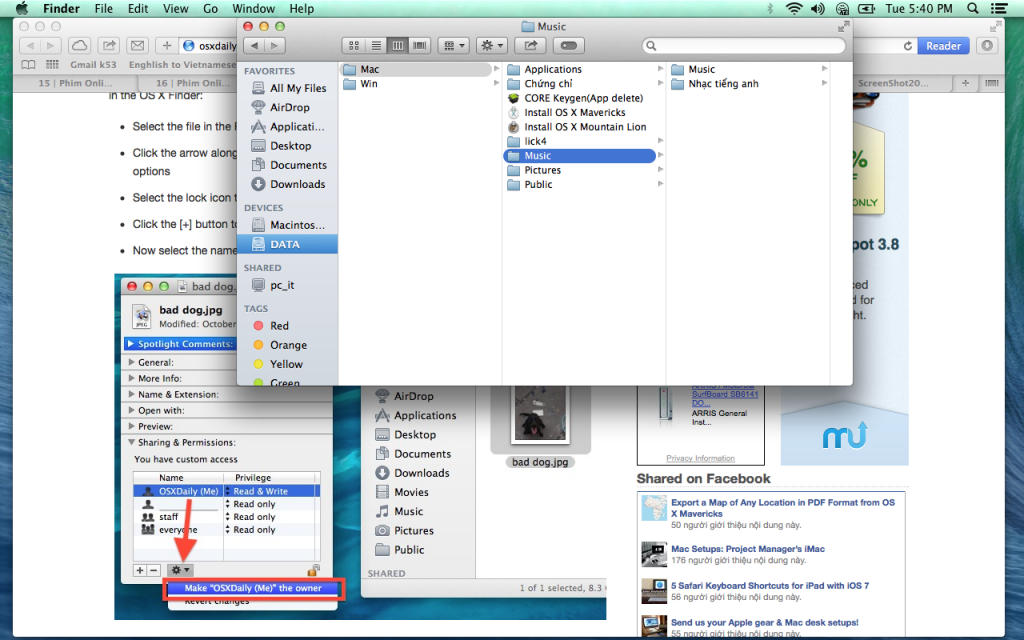
Task: Switch Finder to Cover Flow view
Action: [x=420, y=46]
